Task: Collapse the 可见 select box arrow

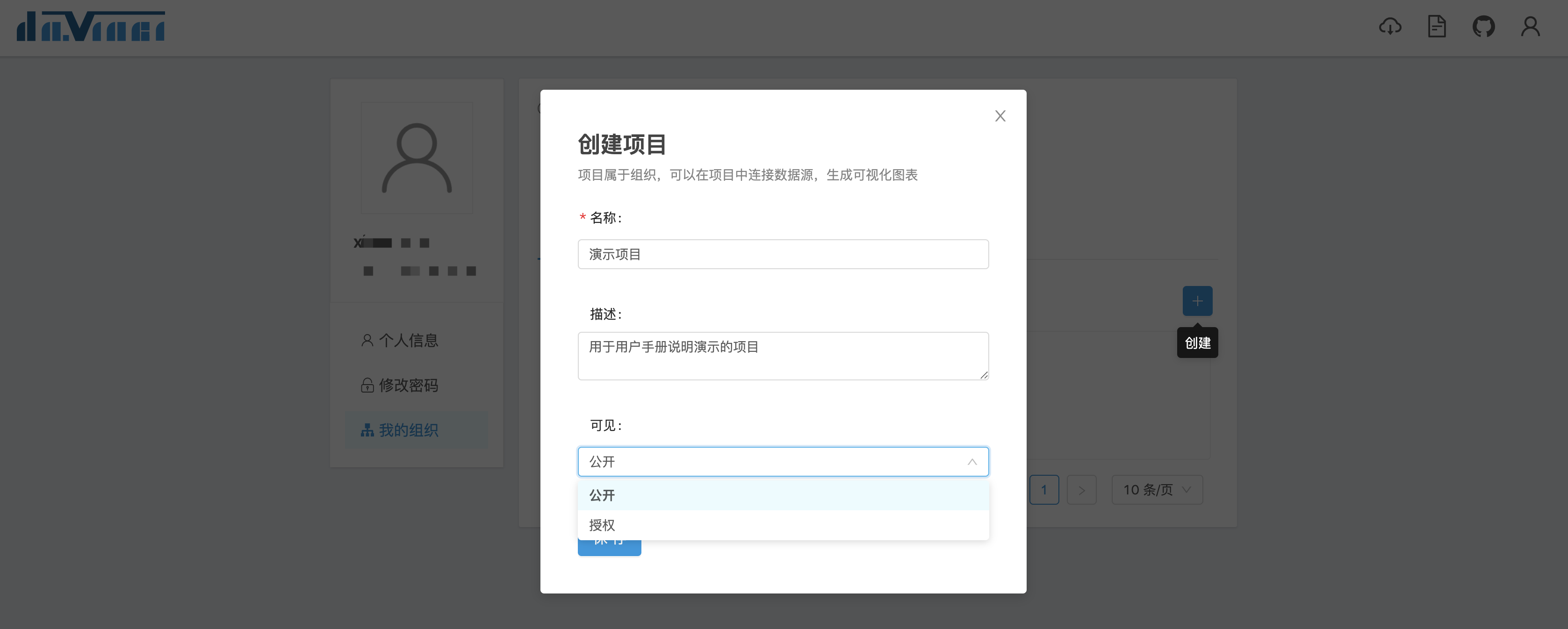Action: [x=972, y=462]
